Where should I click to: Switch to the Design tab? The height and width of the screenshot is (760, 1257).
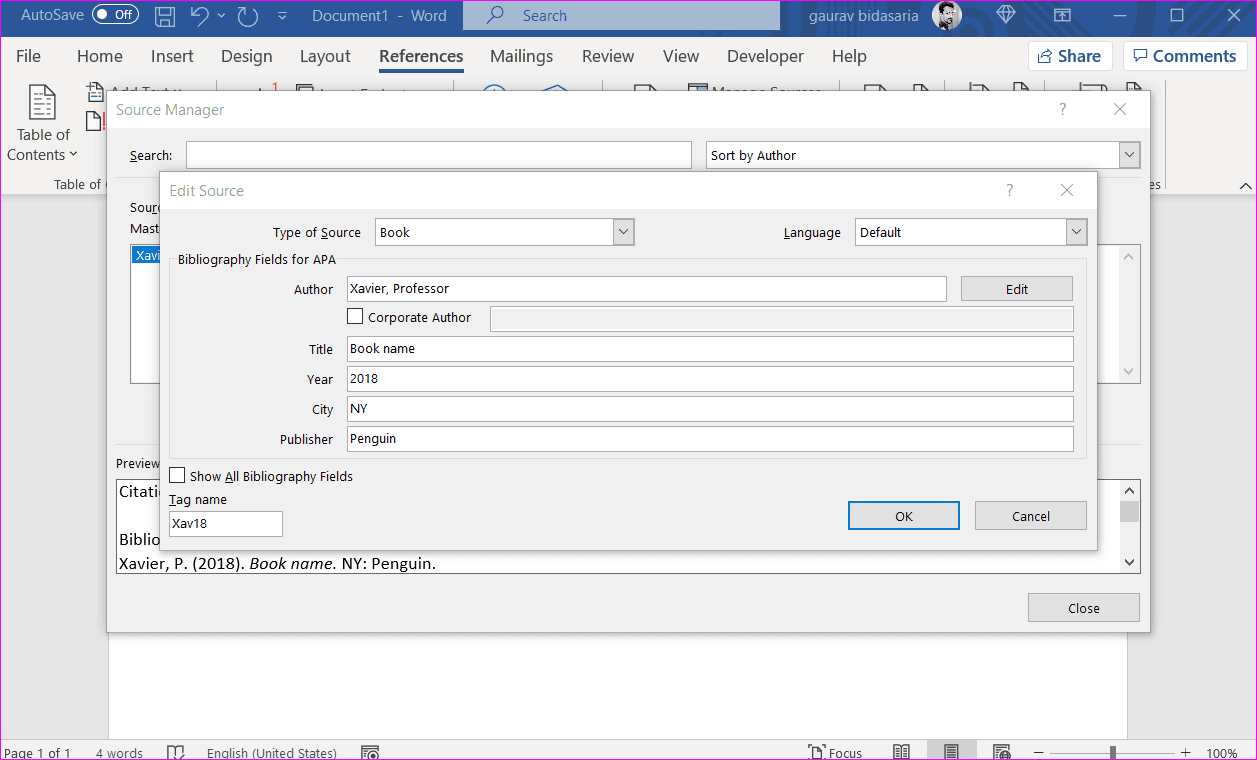tap(246, 56)
